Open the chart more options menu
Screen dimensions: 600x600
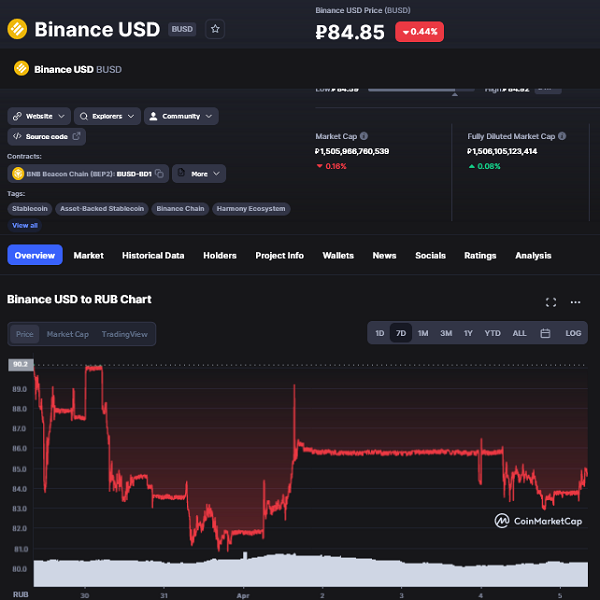tap(575, 302)
